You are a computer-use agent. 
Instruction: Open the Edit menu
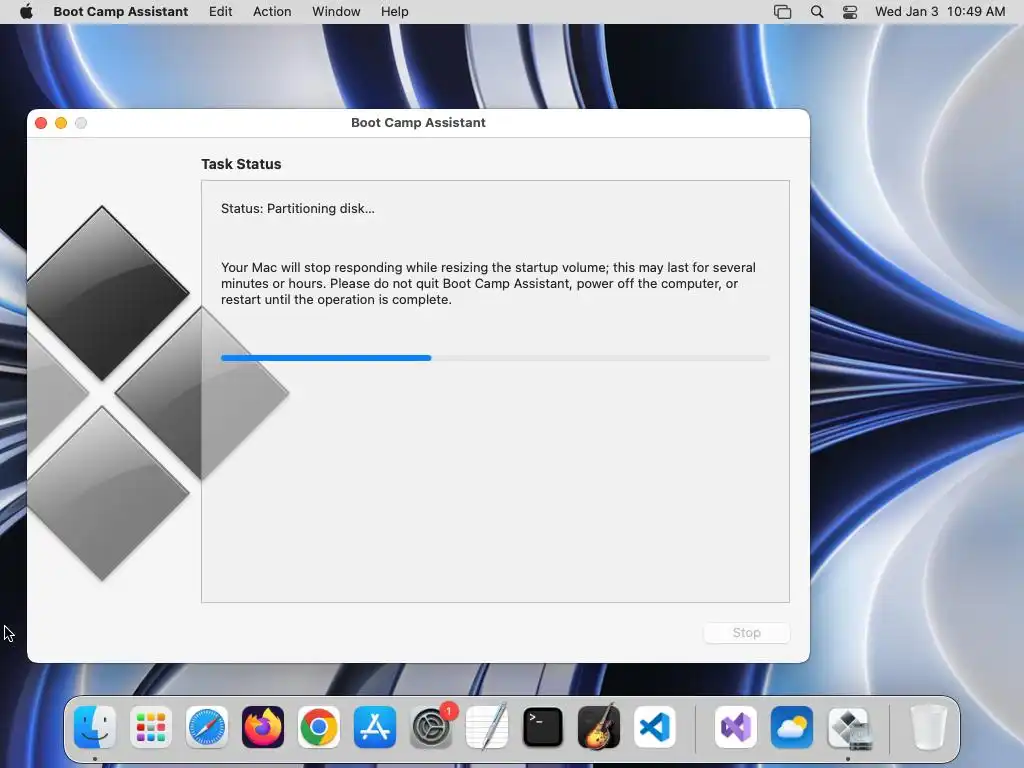tap(220, 12)
